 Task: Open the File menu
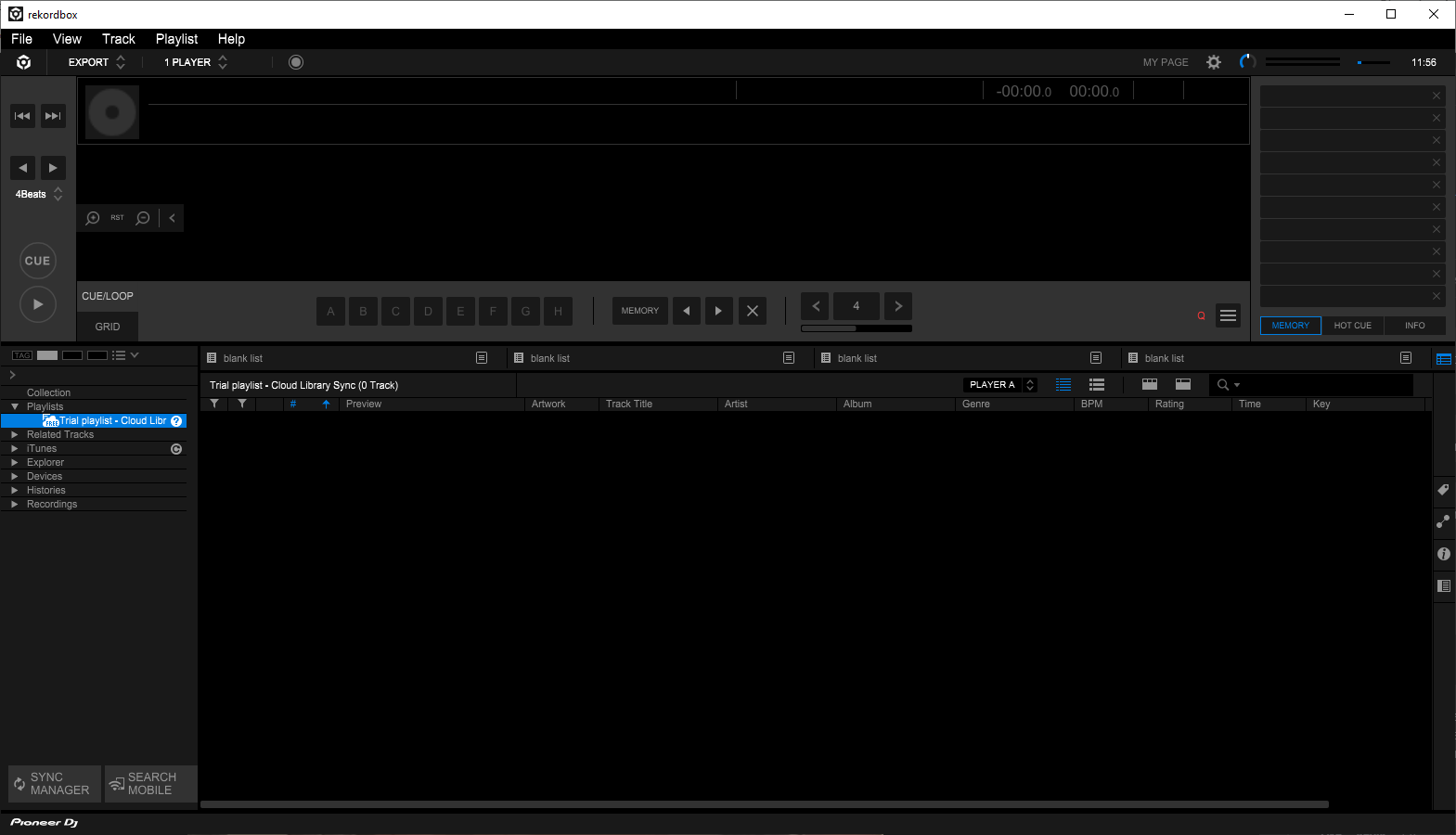click(x=22, y=39)
